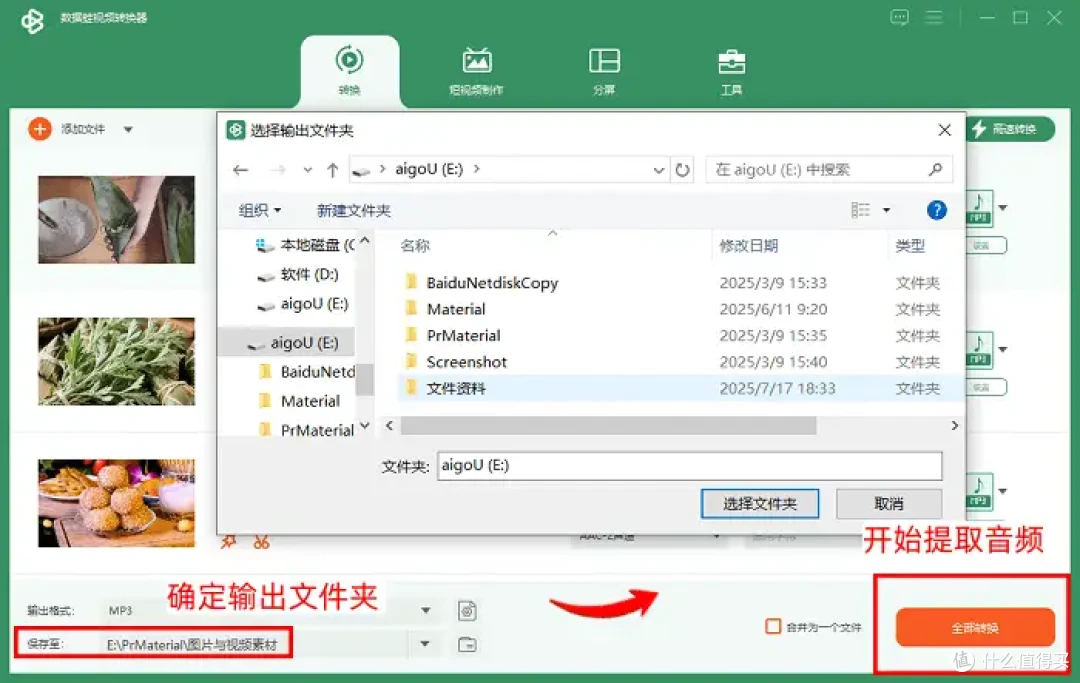This screenshot has width=1080, height=683.
Task: Select the Material folder in file list
Action: click(679, 309)
